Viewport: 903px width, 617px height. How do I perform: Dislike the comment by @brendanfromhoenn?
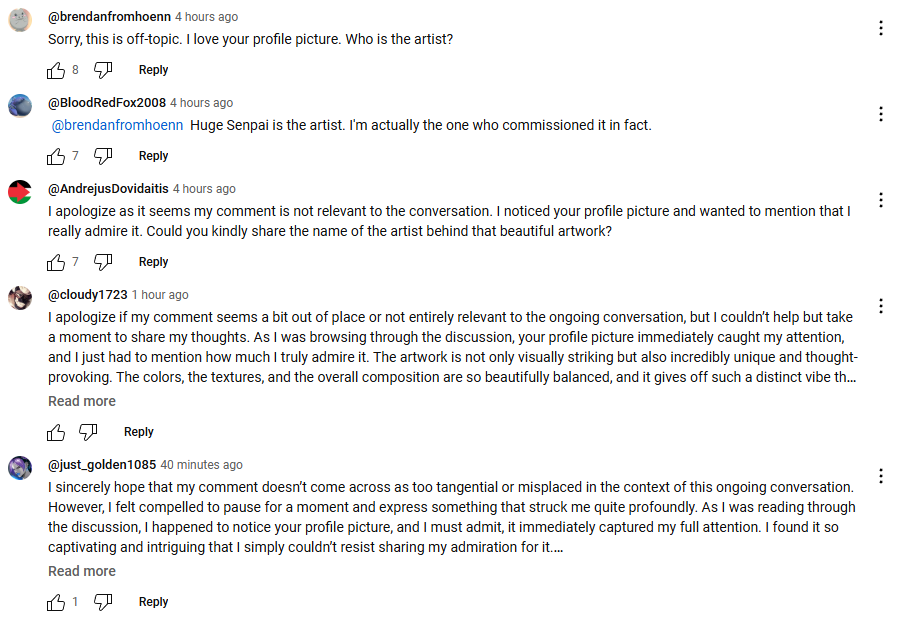pos(103,70)
